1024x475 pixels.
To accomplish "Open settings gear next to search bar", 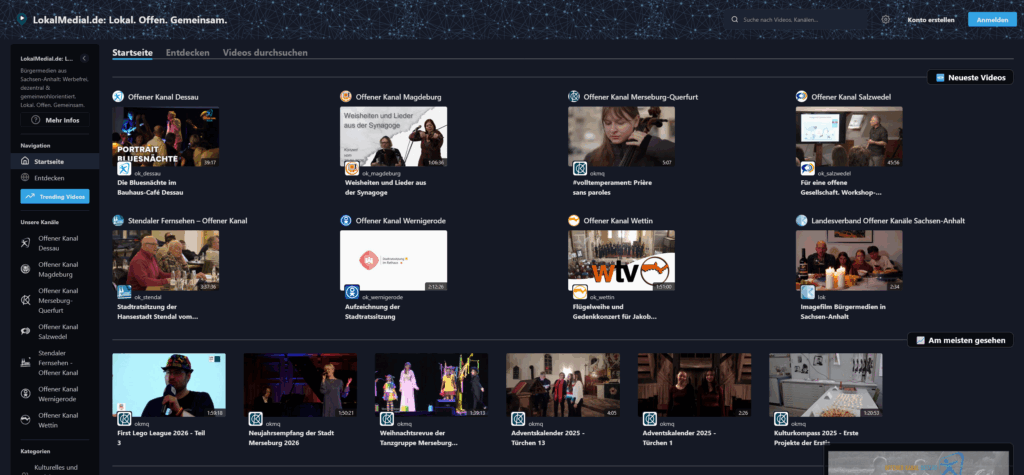I will (x=886, y=19).
